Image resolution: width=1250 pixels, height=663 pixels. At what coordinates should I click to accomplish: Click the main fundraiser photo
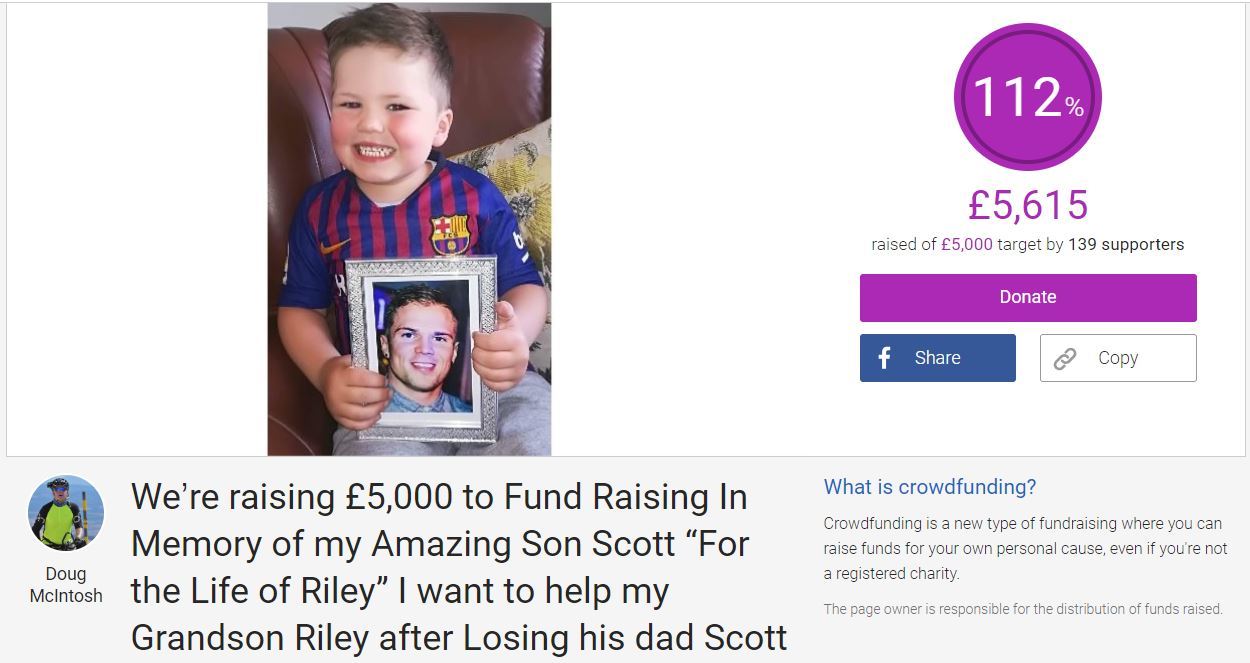pyautogui.click(x=409, y=229)
